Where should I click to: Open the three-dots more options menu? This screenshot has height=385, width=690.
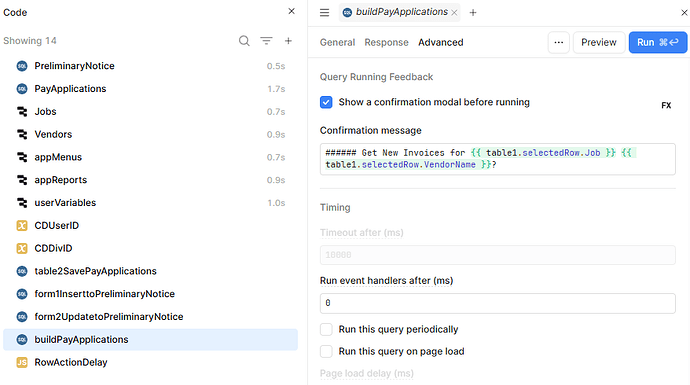coord(559,43)
